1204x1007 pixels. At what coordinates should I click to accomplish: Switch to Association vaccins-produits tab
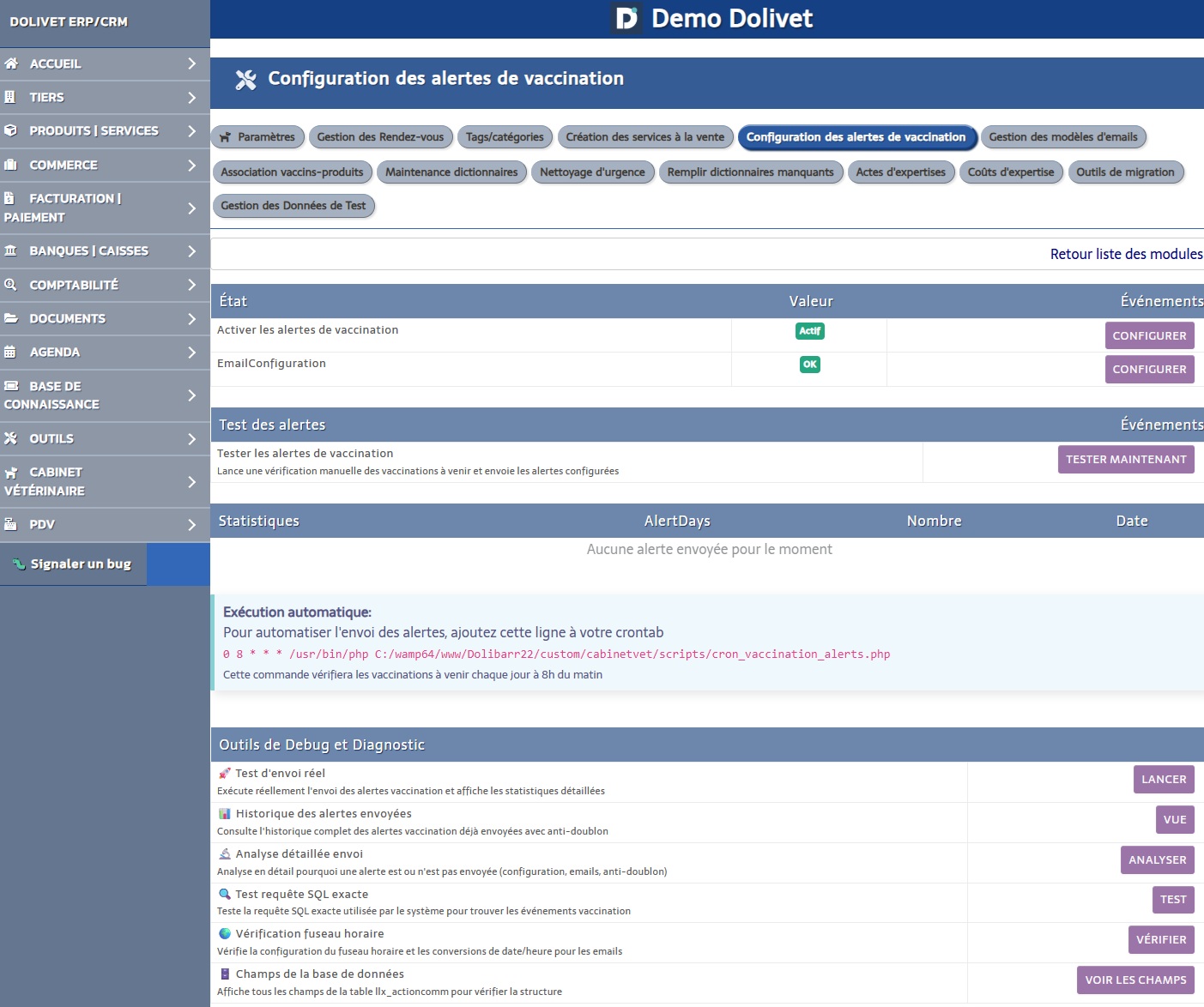coord(292,172)
